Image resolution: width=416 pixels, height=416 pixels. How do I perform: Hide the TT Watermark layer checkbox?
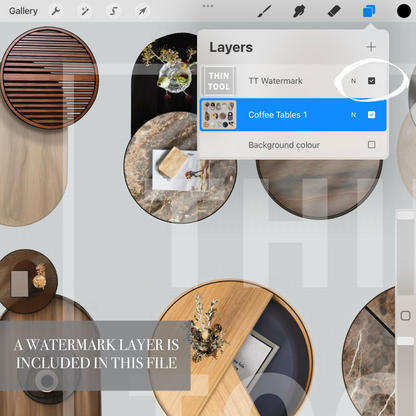click(x=371, y=81)
